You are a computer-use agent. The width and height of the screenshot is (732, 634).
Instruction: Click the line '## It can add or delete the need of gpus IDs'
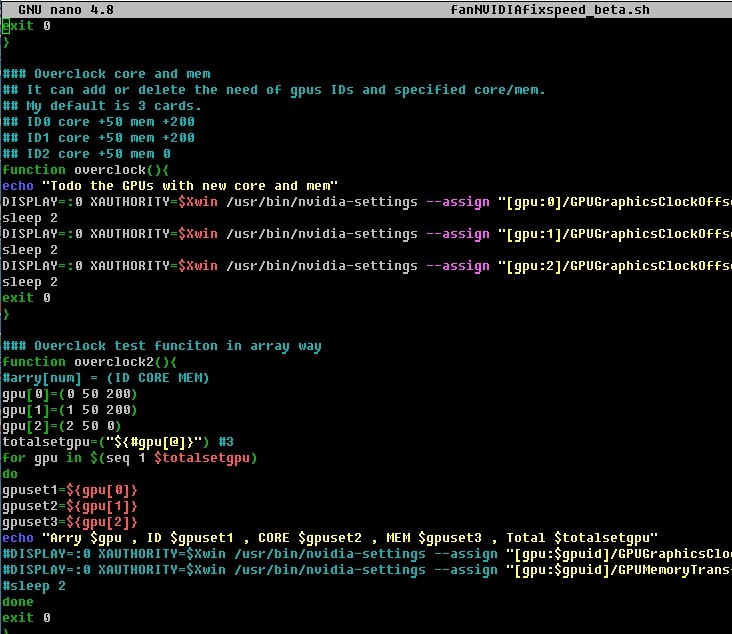[274, 90]
